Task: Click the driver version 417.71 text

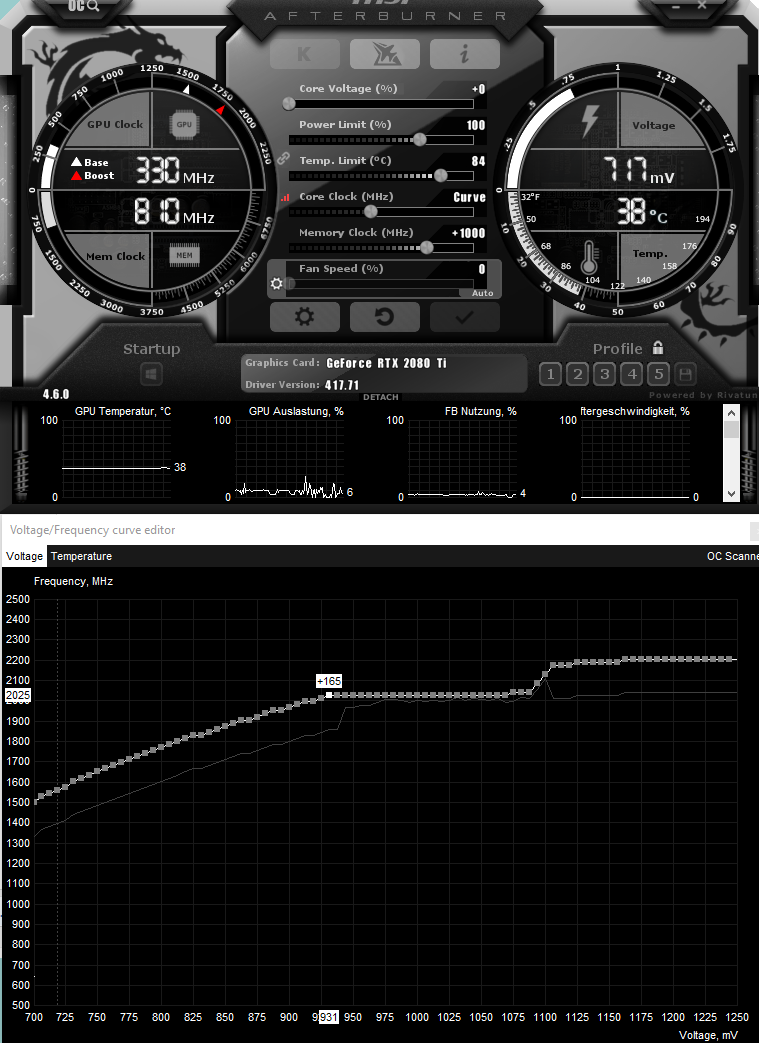Action: [342, 385]
